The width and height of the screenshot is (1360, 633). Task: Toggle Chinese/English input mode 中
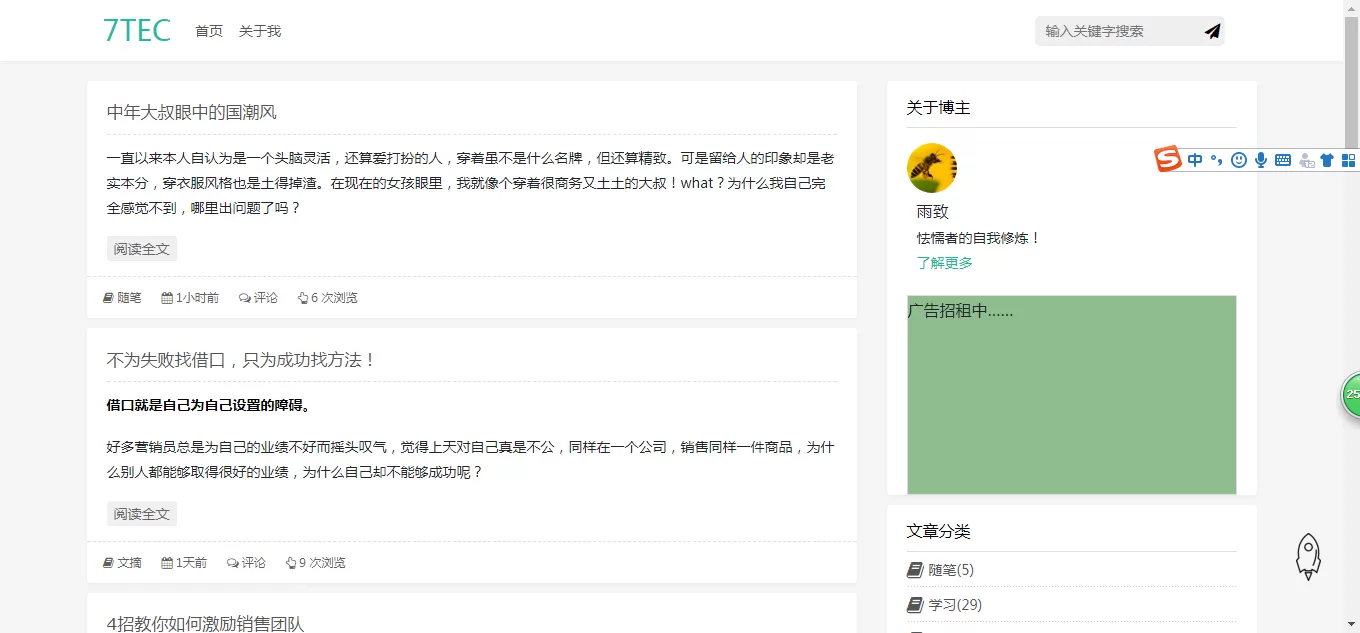[x=1195, y=160]
